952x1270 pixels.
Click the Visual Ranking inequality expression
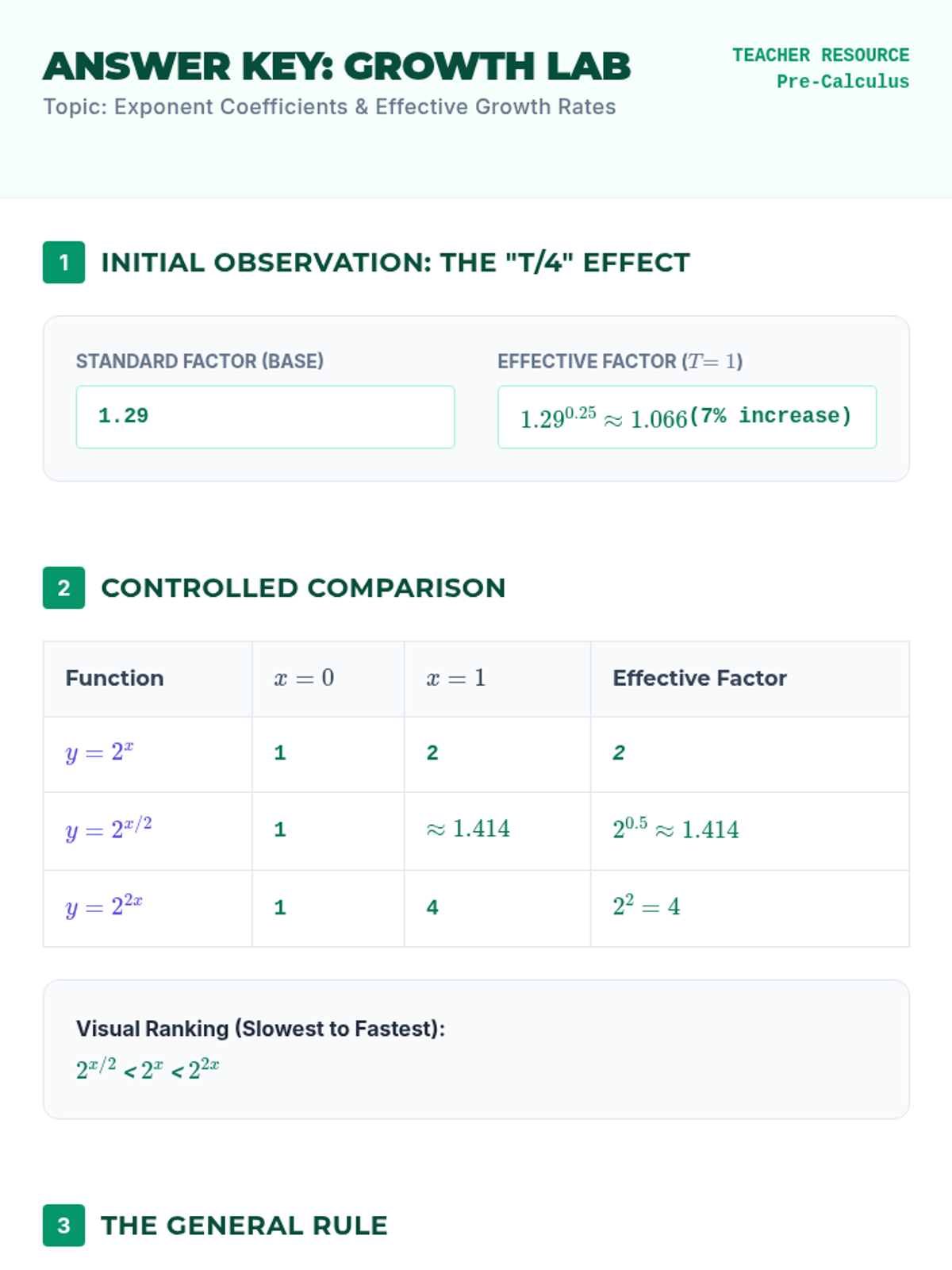[148, 1070]
